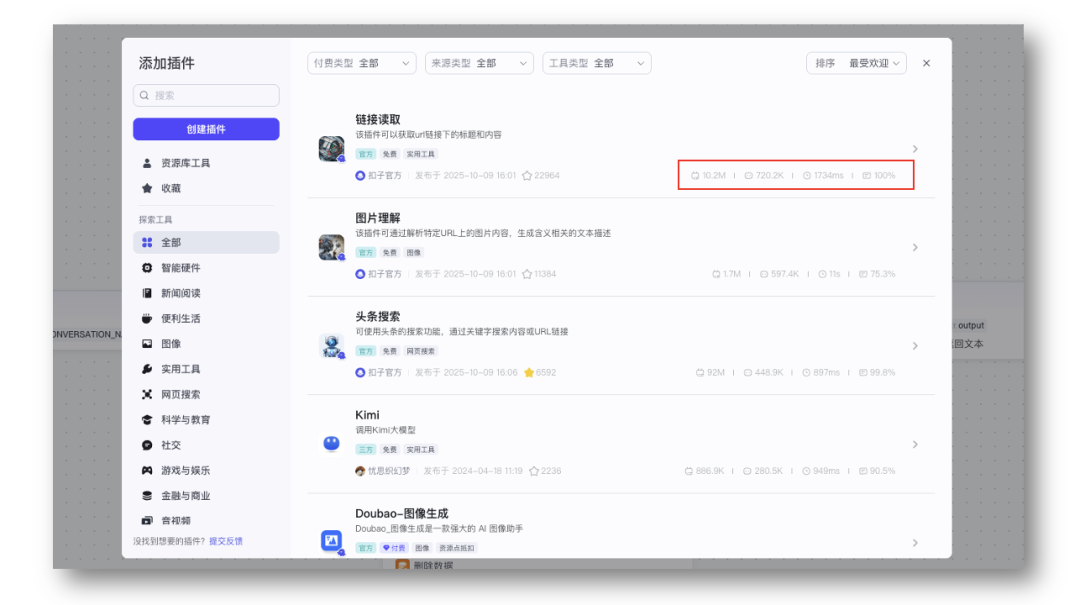Click the magnifier icon in the search box

tap(145, 95)
